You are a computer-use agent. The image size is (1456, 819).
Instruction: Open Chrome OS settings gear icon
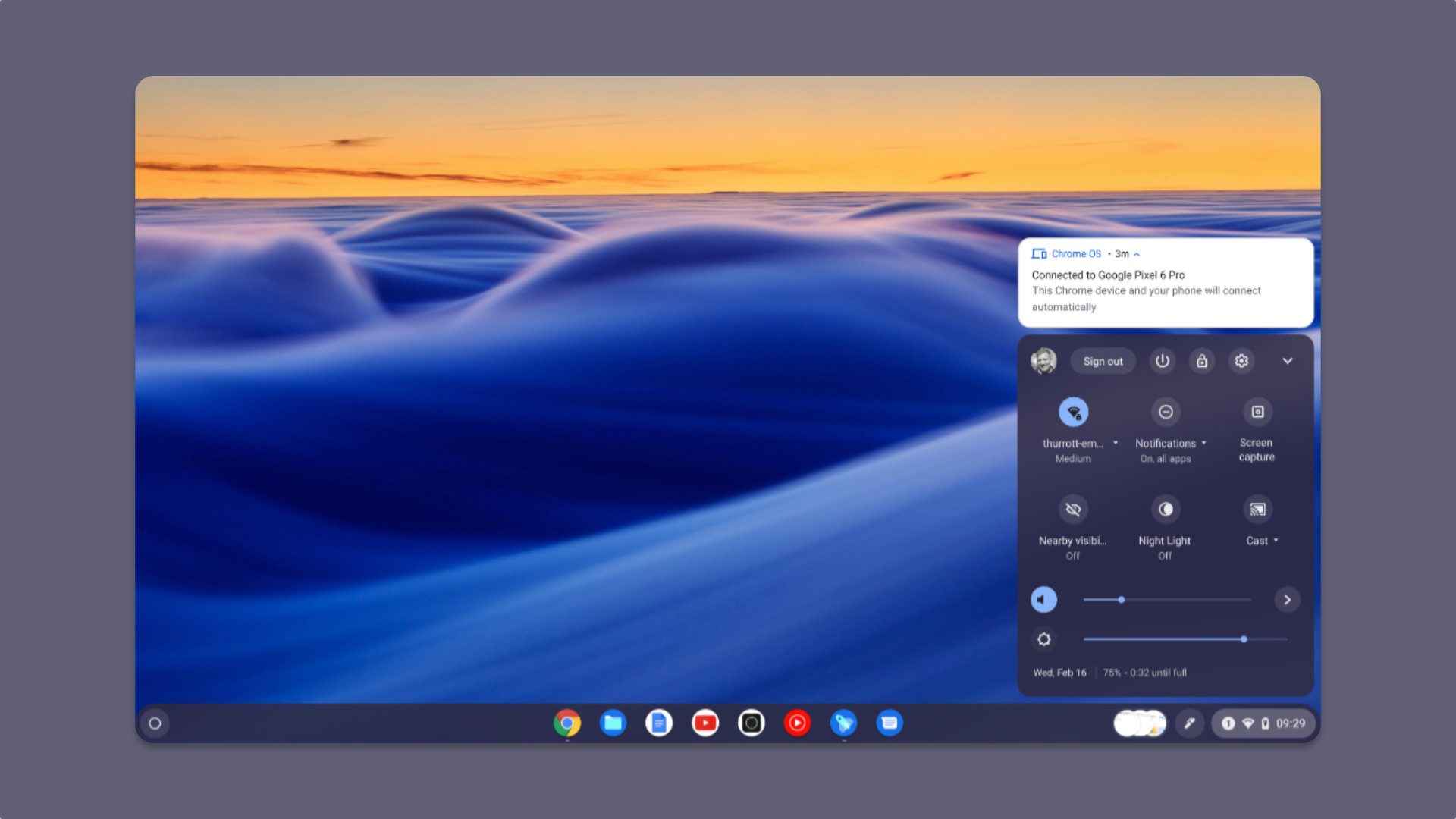tap(1242, 361)
